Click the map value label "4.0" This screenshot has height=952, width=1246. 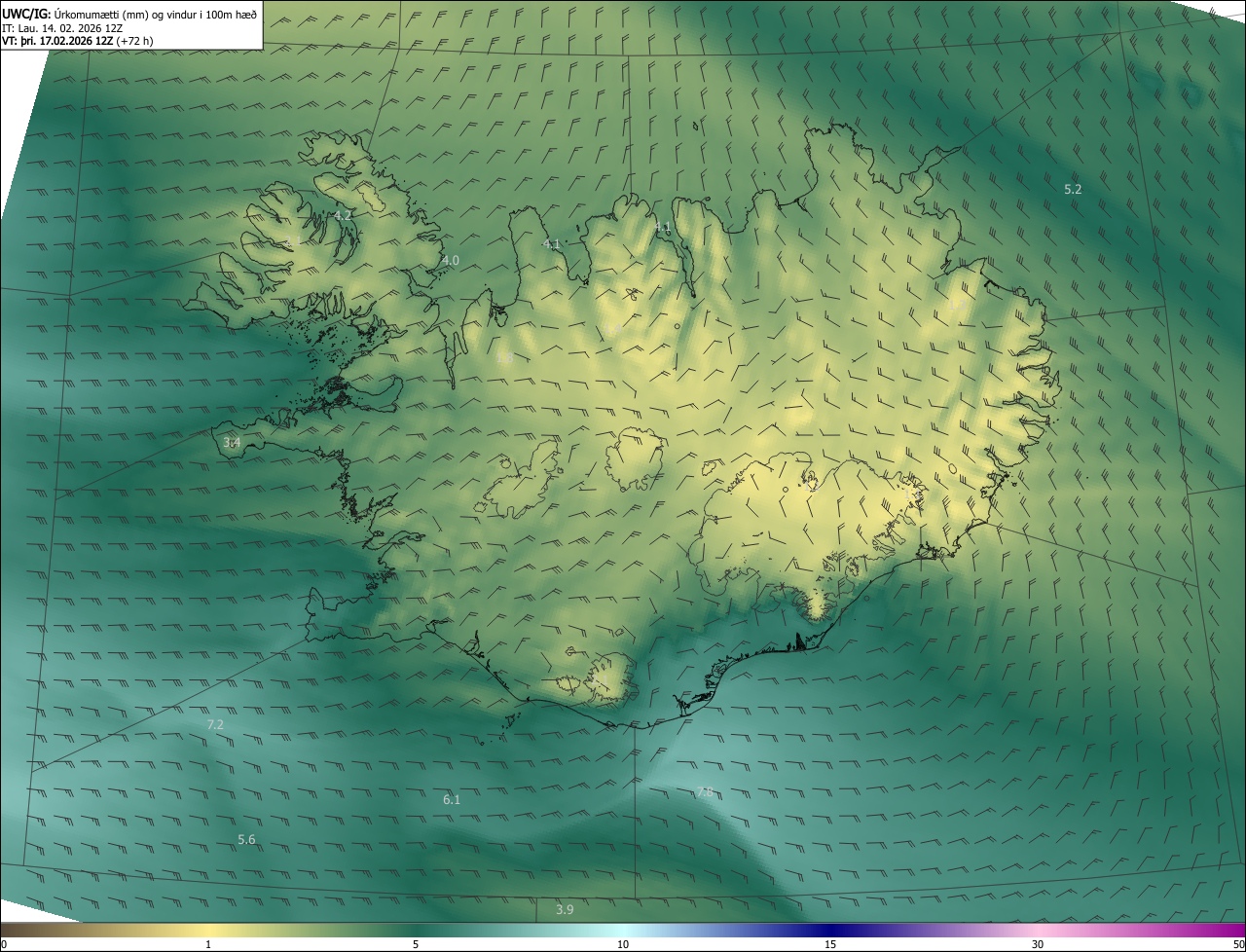[x=450, y=260]
